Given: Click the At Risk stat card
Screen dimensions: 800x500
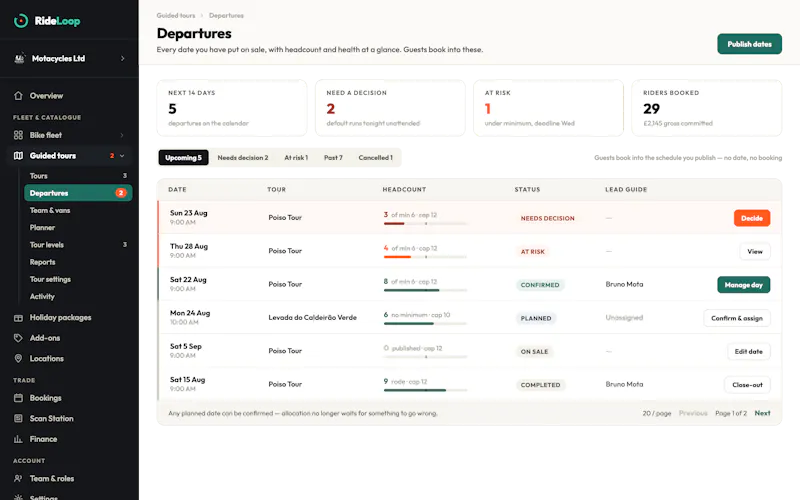Looking at the screenshot, I should (548, 108).
